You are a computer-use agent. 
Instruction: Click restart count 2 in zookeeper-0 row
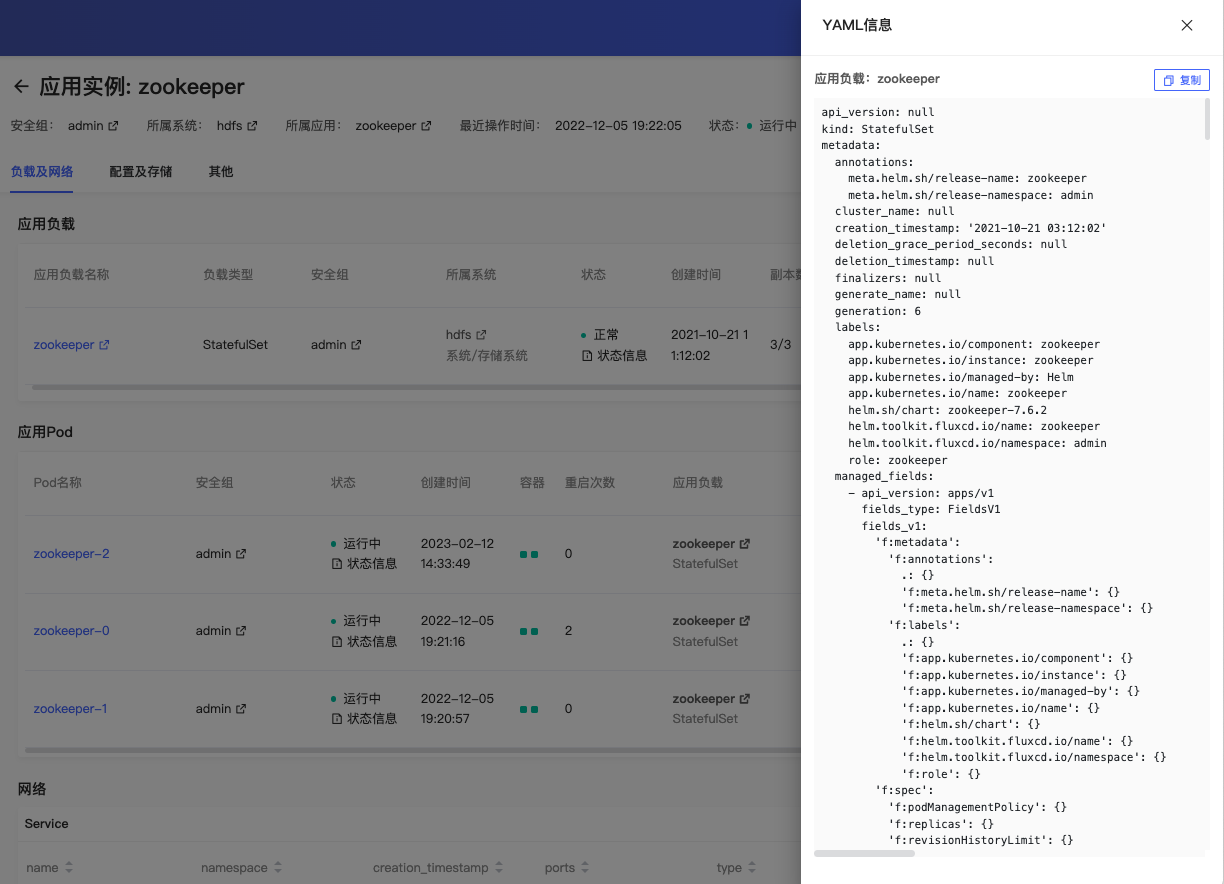coord(568,631)
